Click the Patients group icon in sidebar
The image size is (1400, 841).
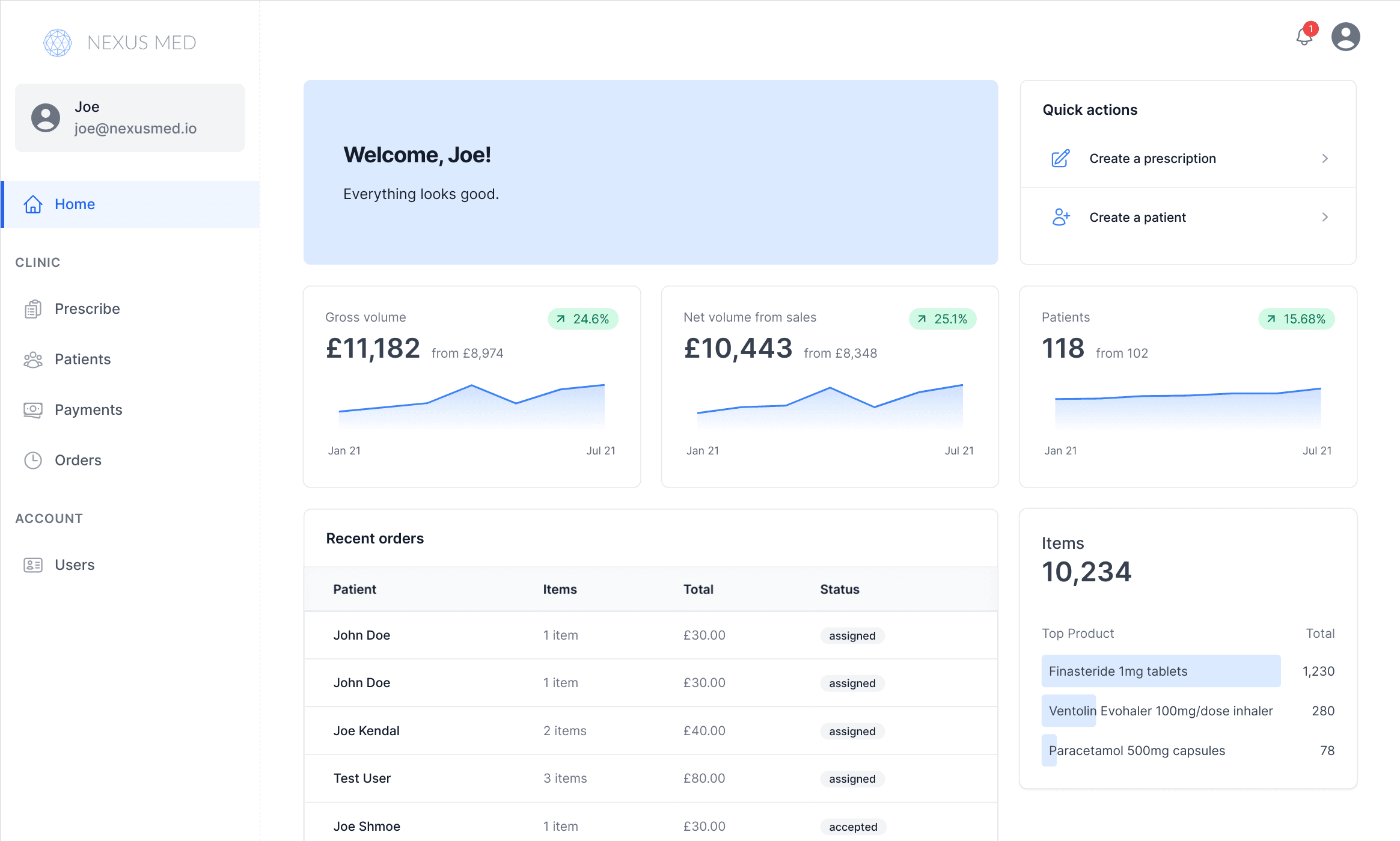coord(33,359)
